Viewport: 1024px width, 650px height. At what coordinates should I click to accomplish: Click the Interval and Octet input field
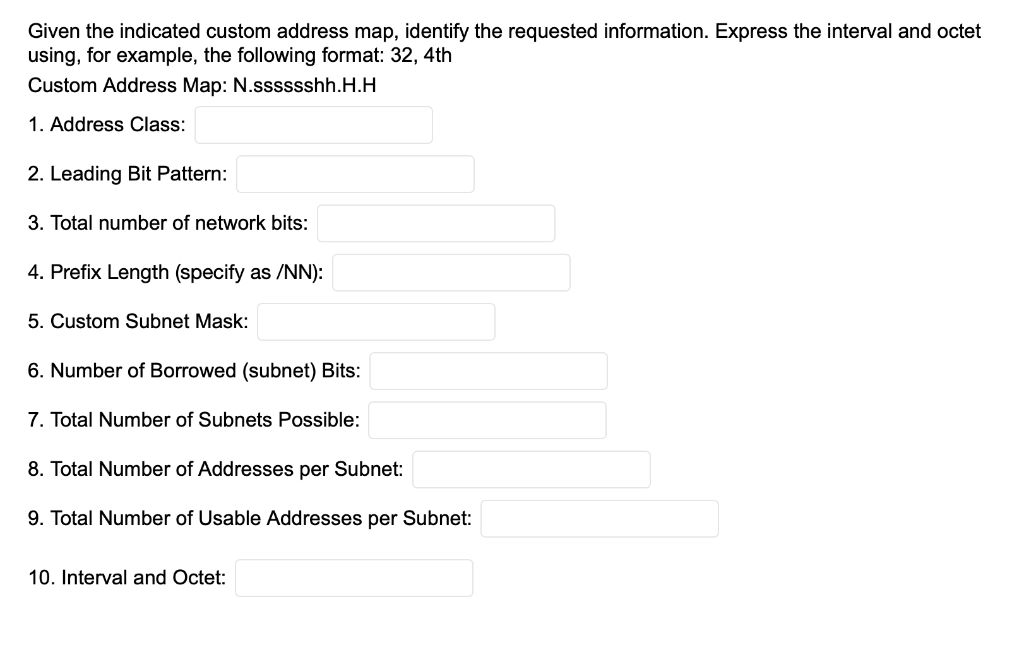coord(353,577)
